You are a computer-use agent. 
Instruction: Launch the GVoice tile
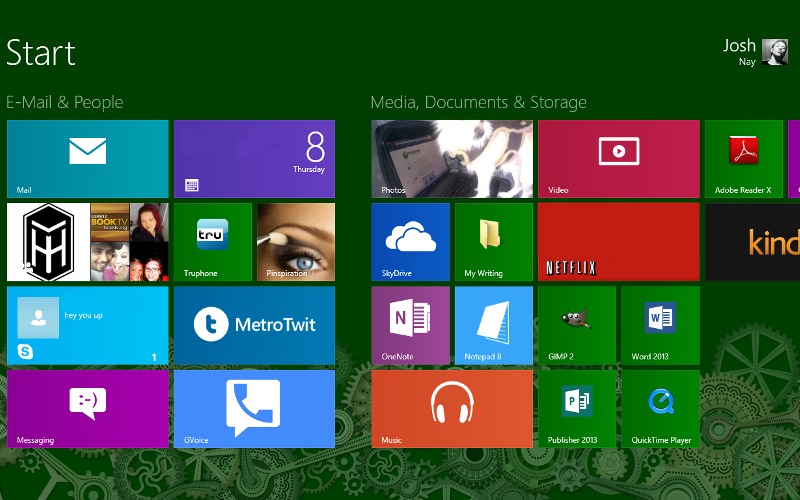(254, 409)
